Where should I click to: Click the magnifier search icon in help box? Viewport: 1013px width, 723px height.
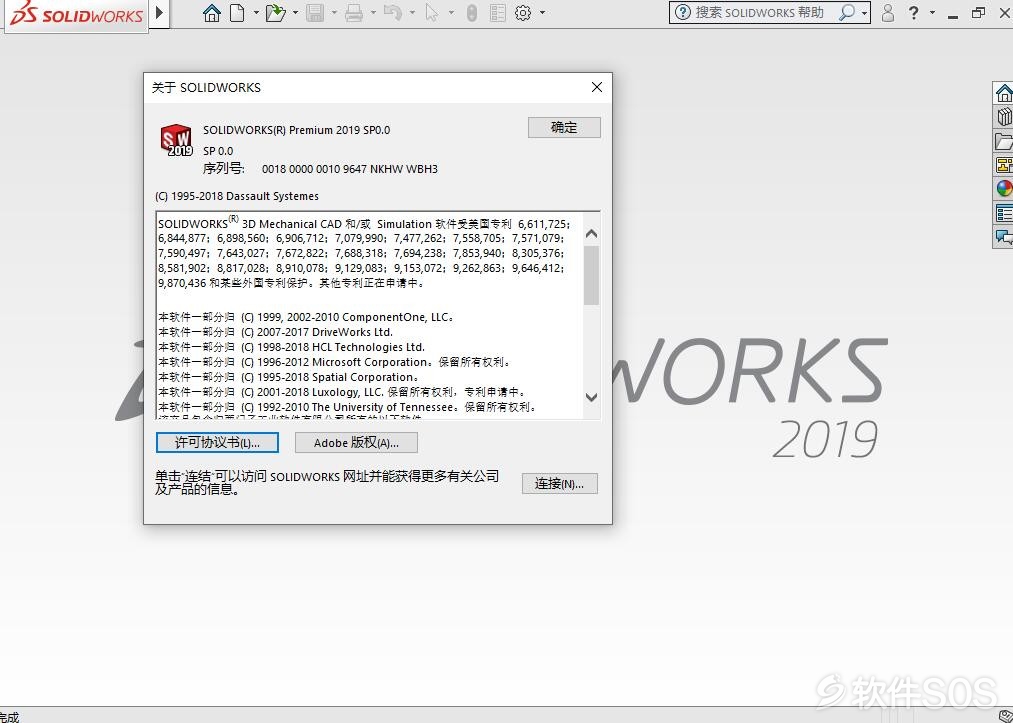pyautogui.click(x=846, y=12)
